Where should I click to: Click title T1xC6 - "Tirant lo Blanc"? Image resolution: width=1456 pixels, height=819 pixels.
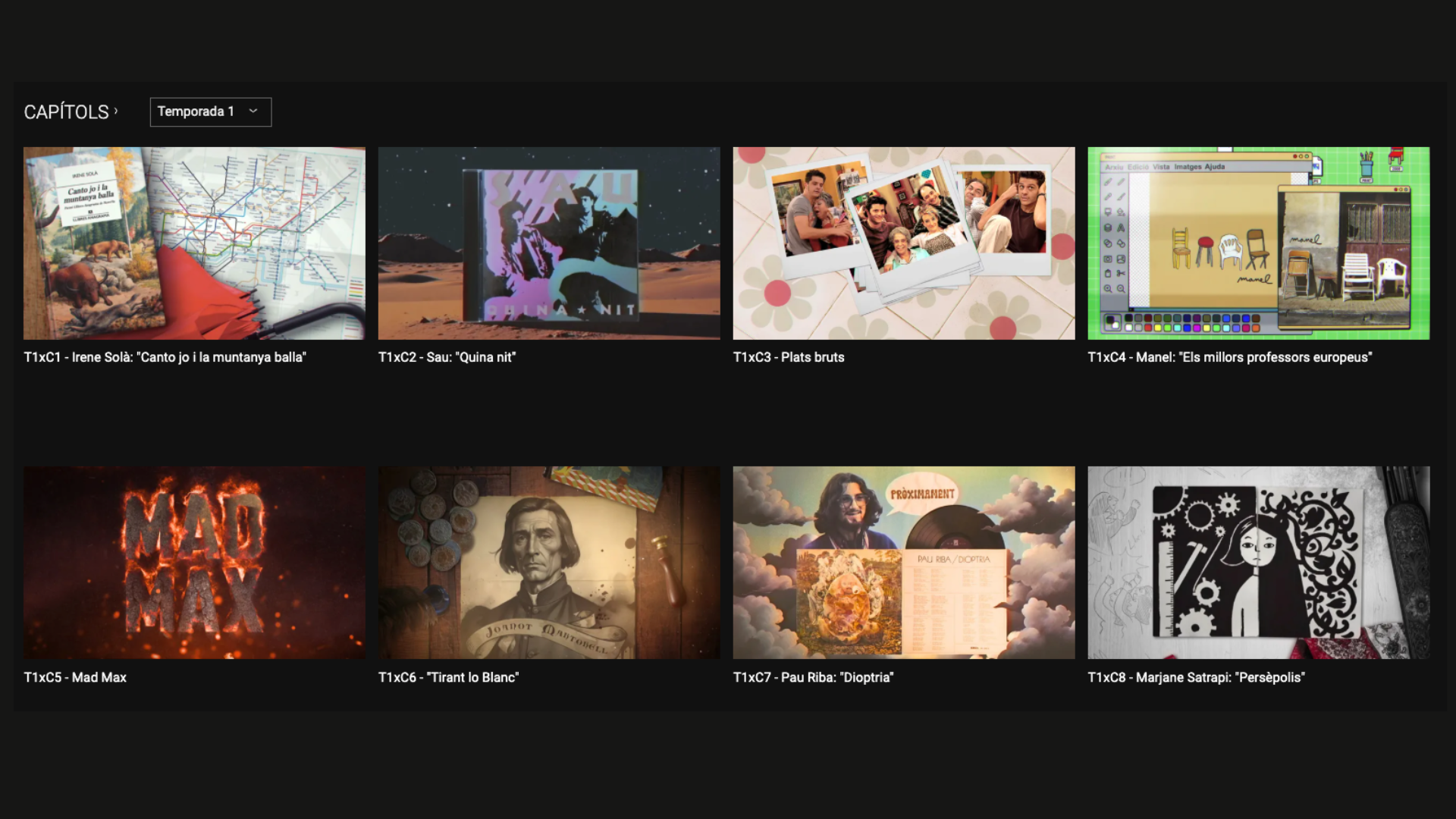(448, 677)
